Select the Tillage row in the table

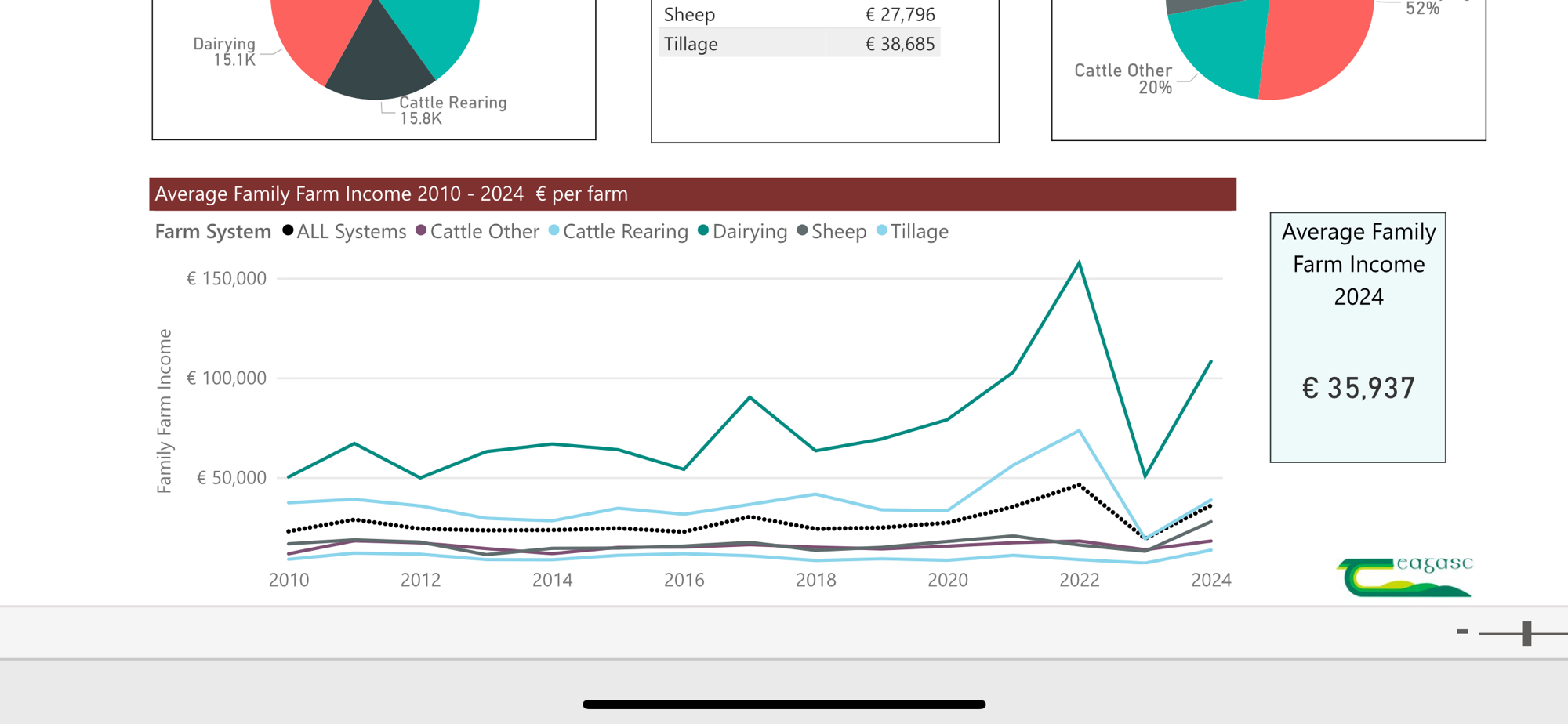tap(798, 44)
